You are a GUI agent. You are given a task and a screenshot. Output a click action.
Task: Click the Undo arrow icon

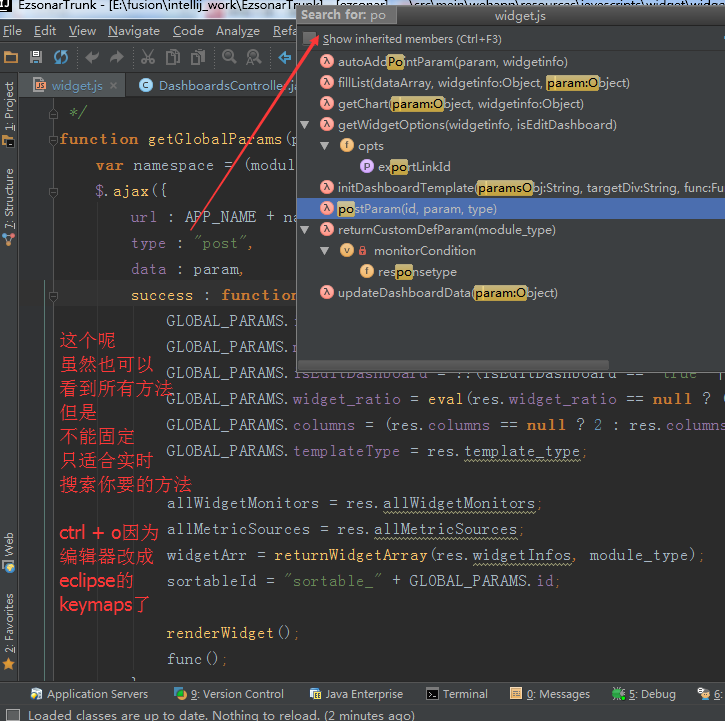[x=92, y=57]
